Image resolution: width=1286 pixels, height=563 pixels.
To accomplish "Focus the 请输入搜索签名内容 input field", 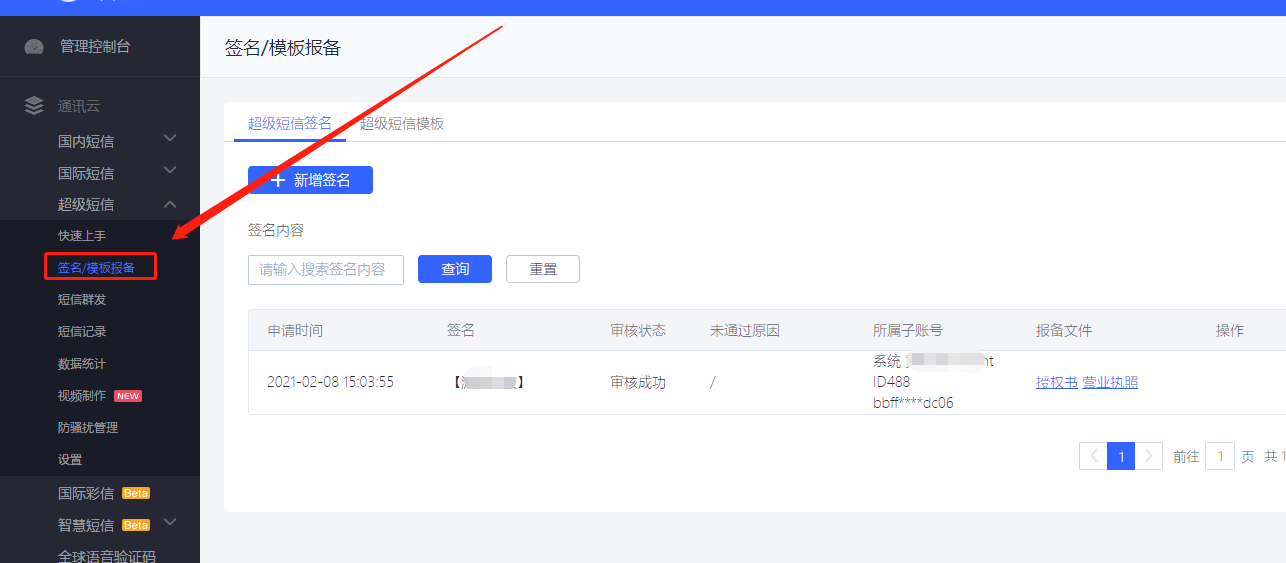I will (x=326, y=269).
